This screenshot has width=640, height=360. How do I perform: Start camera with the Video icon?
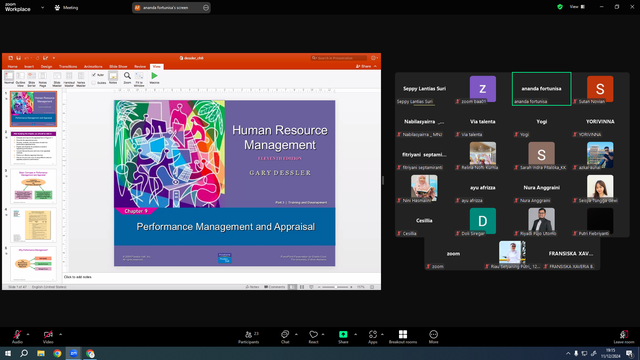48,334
